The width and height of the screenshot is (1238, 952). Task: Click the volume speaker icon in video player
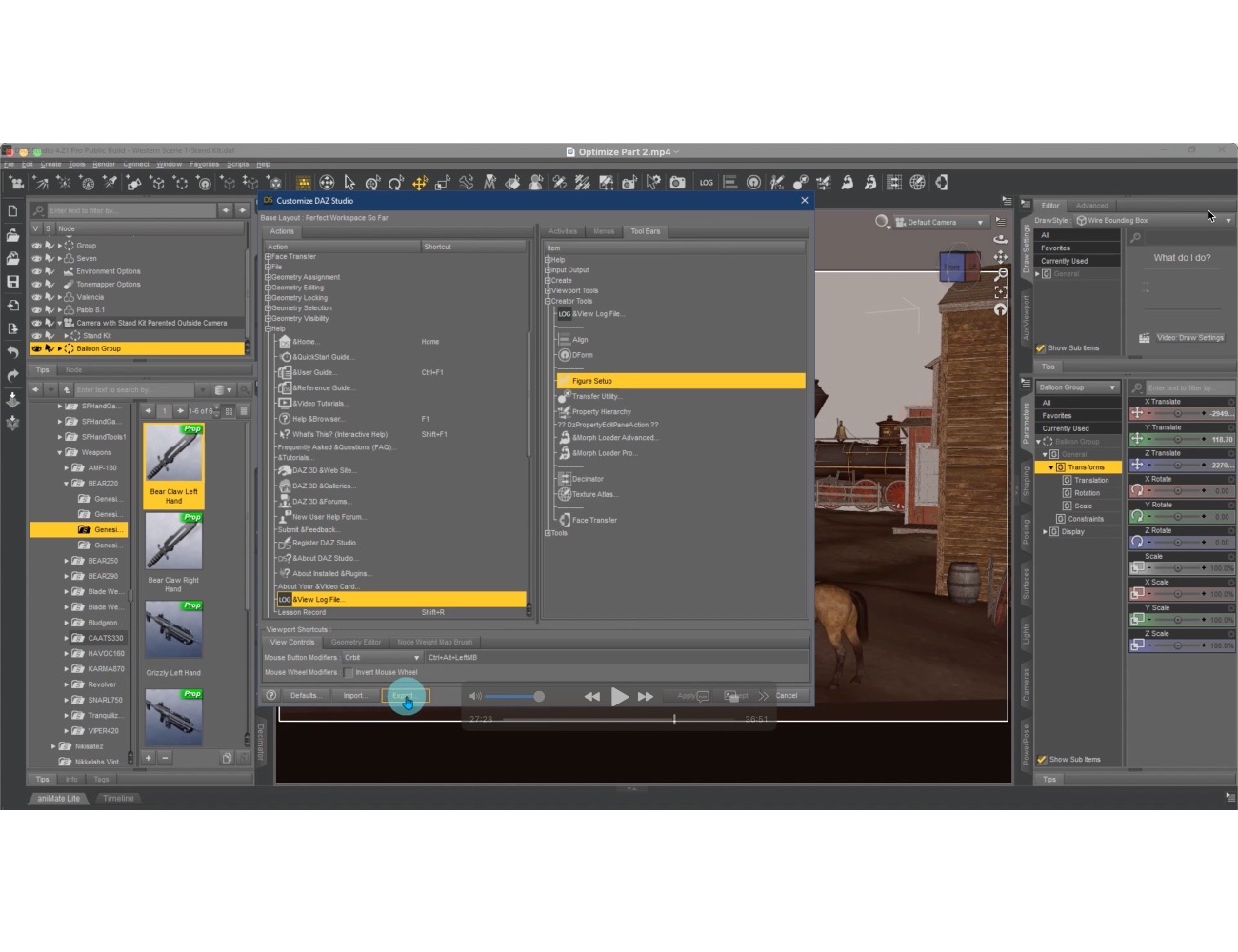pos(474,697)
